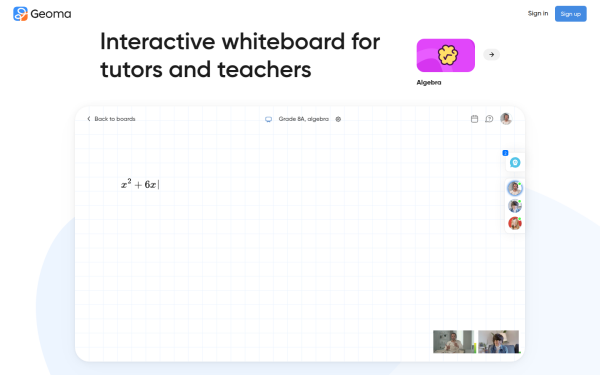The width and height of the screenshot is (600, 375).
Task: Open the chat panel with notification badge
Action: pos(515,162)
